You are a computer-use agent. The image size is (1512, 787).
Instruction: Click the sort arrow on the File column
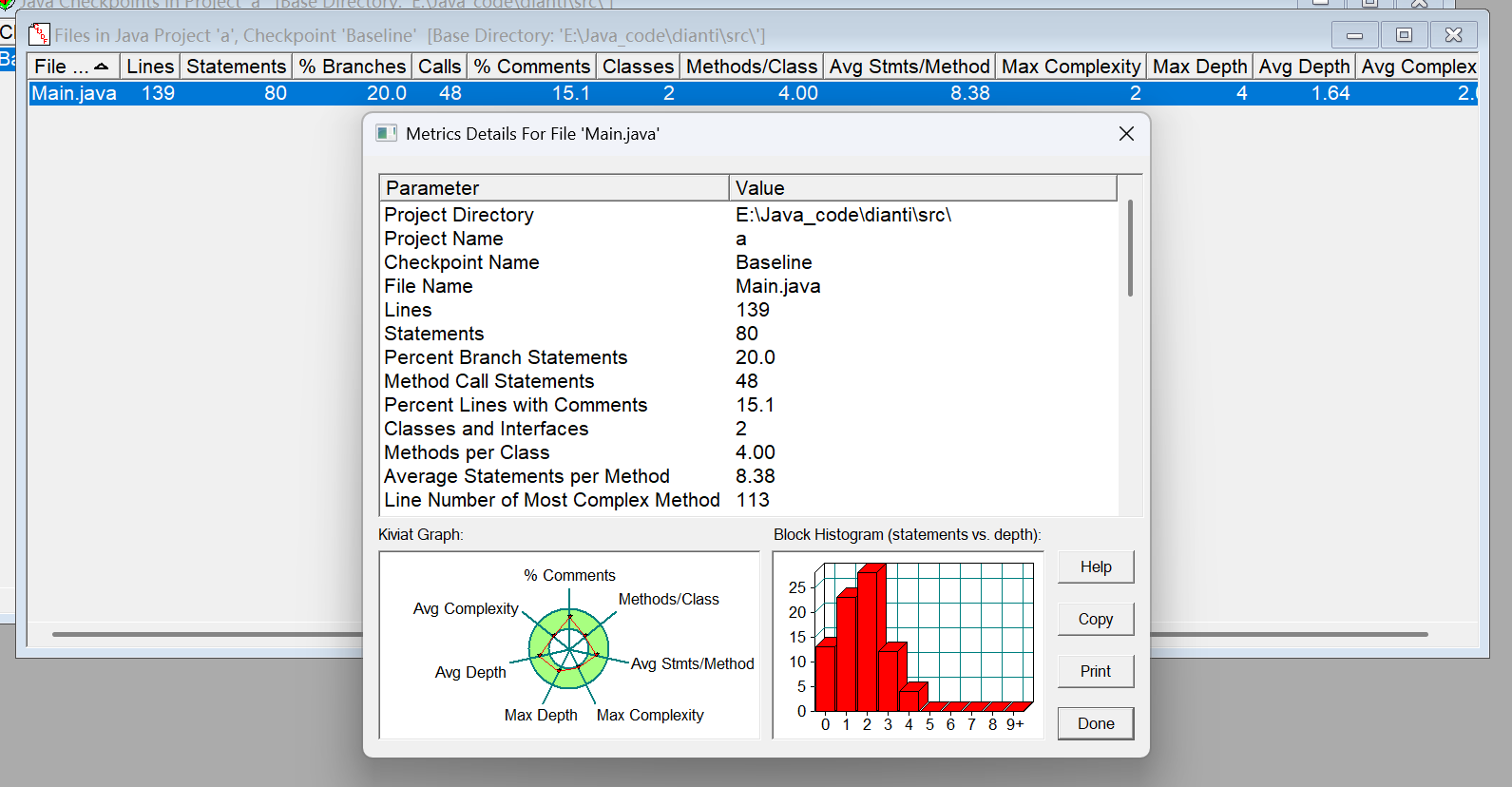pyautogui.click(x=102, y=67)
